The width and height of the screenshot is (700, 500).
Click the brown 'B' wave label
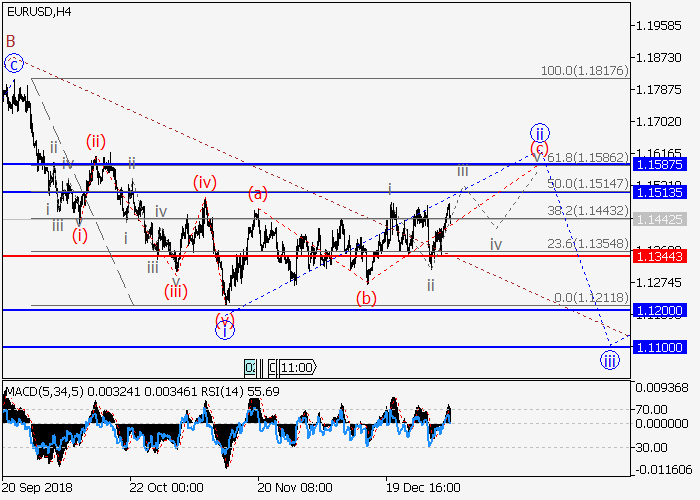coord(11,41)
